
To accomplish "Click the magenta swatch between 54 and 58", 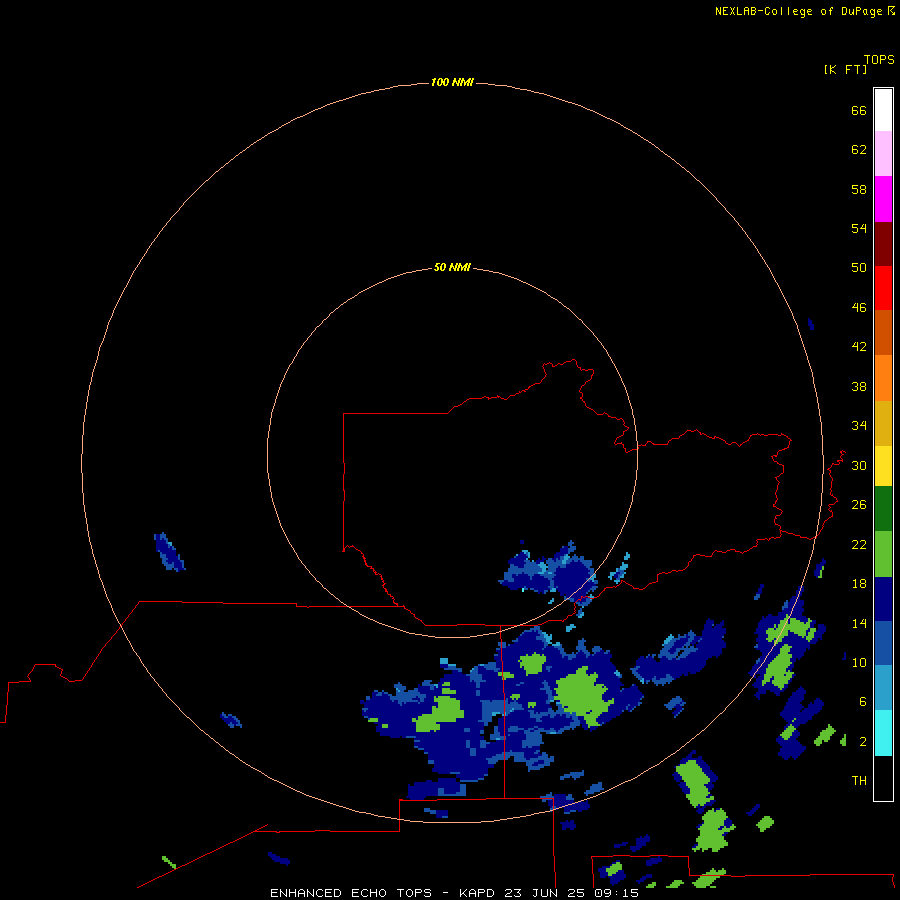I will click(883, 199).
